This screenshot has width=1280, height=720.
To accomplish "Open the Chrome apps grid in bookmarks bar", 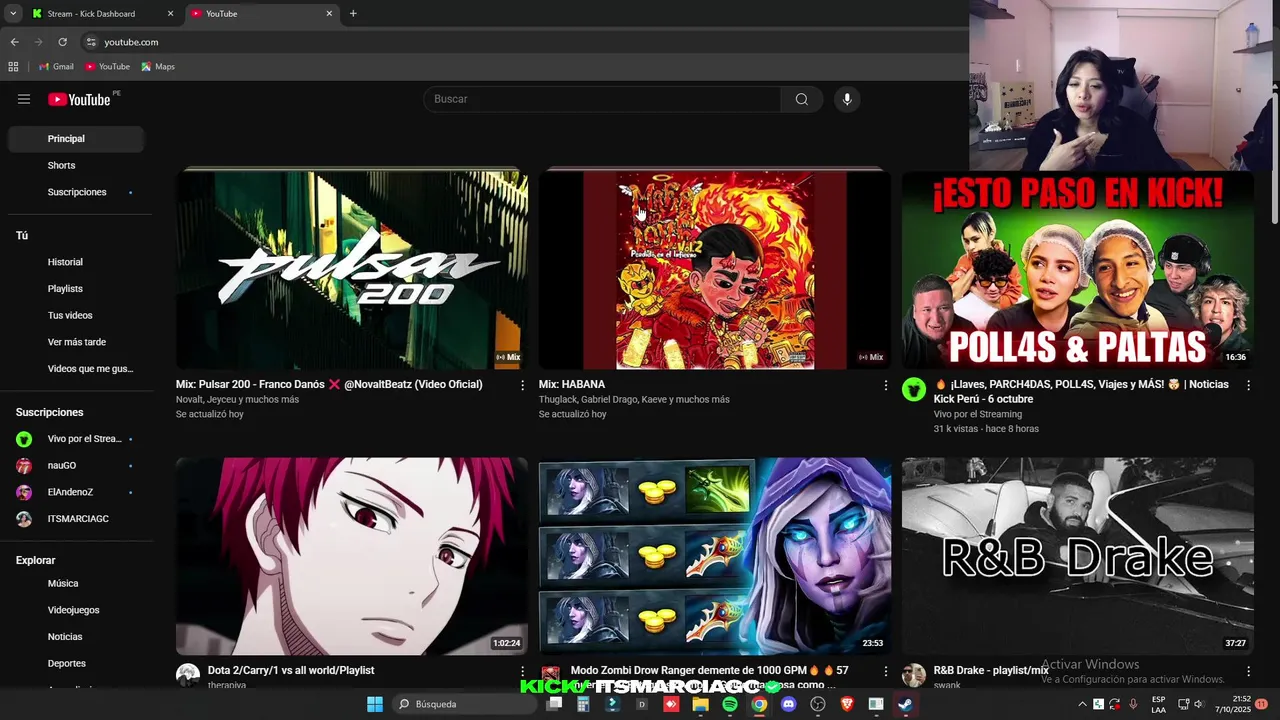I will (13, 66).
